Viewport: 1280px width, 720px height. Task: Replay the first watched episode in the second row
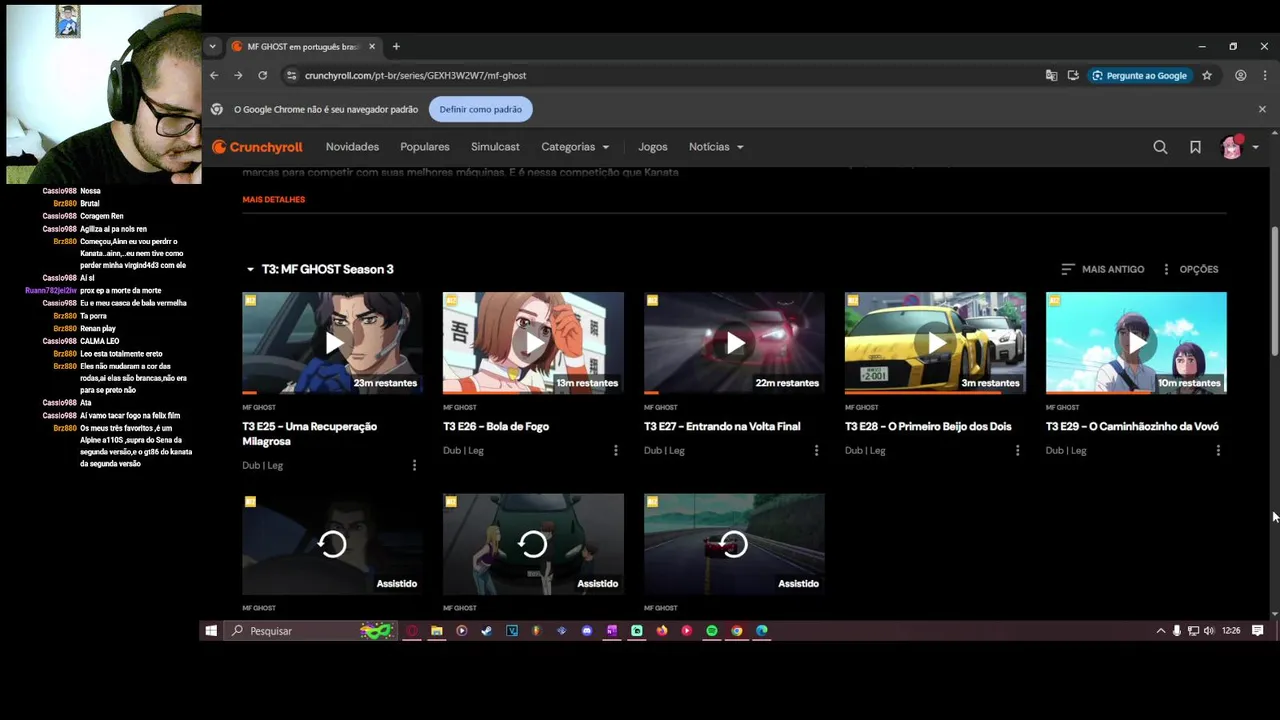[x=332, y=544]
